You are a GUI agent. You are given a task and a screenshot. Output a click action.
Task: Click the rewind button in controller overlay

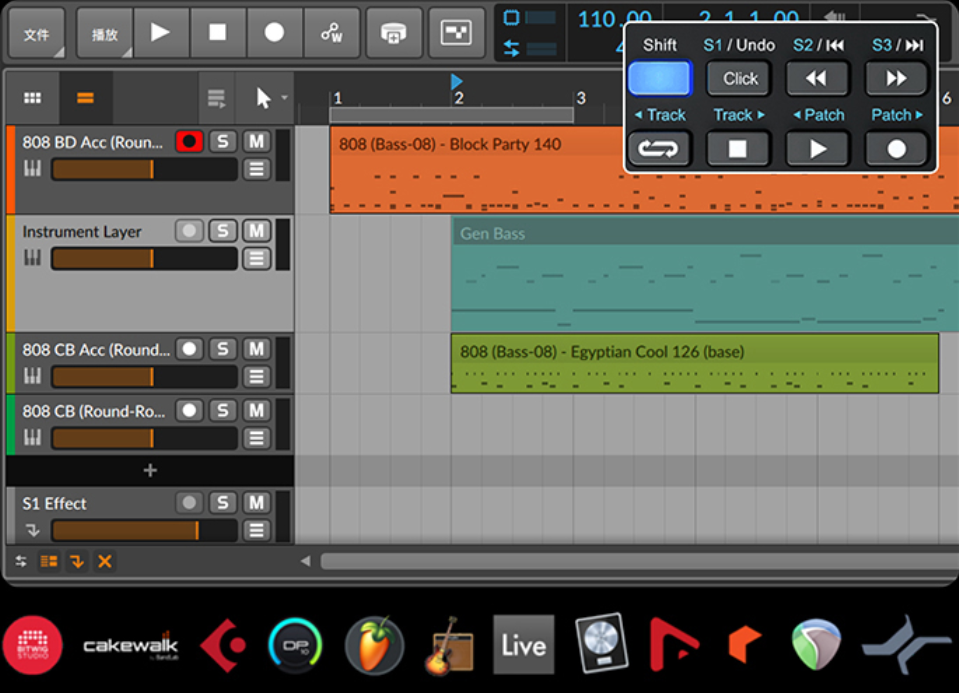pyautogui.click(x=817, y=78)
